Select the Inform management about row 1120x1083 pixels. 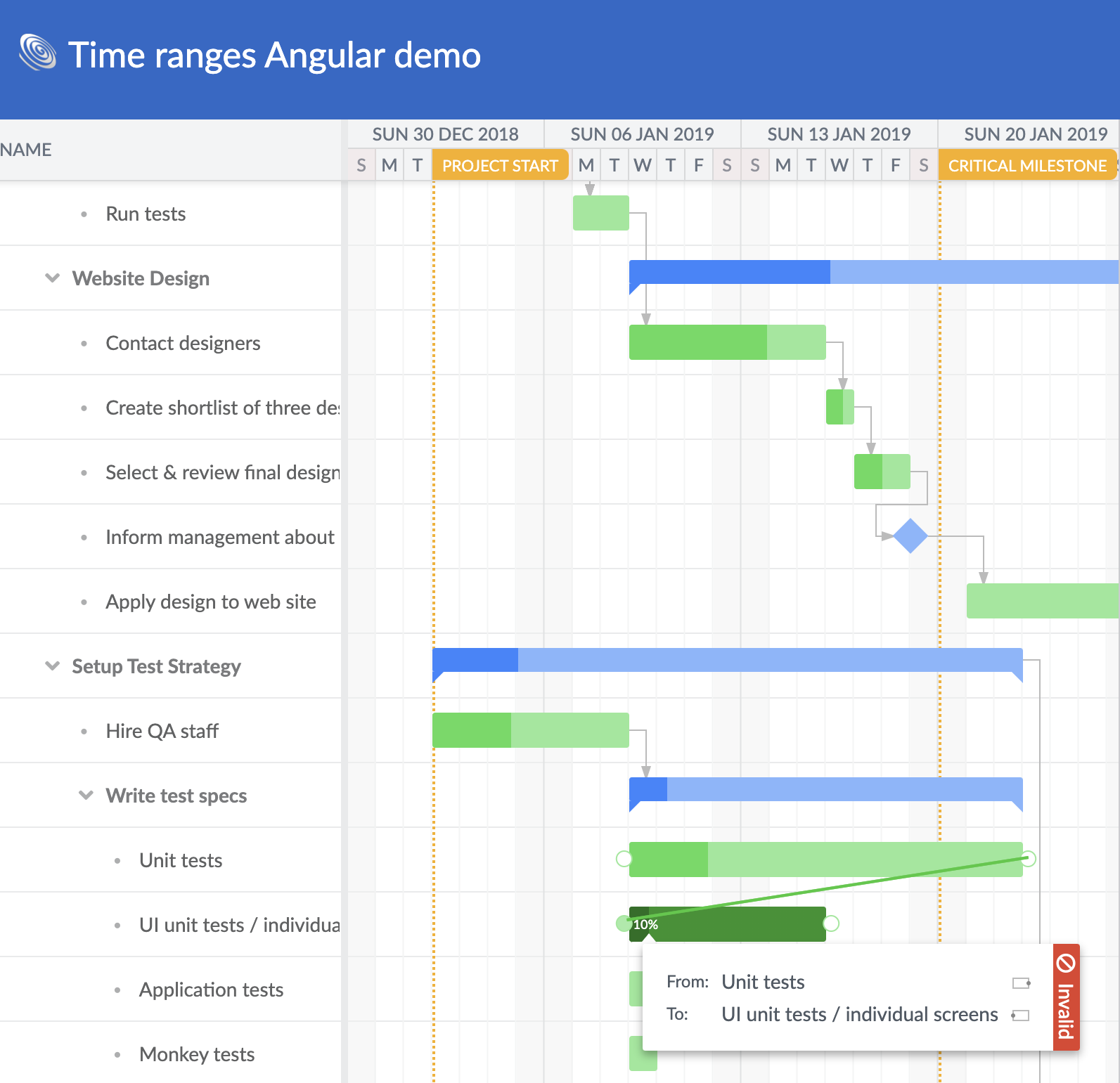tap(170, 537)
